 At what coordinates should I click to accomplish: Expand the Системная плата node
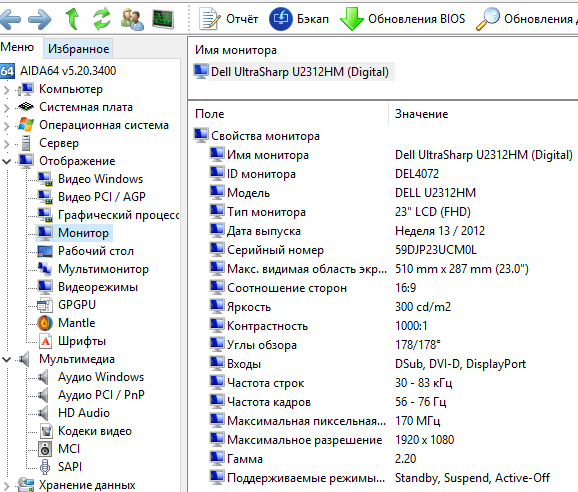point(6,108)
